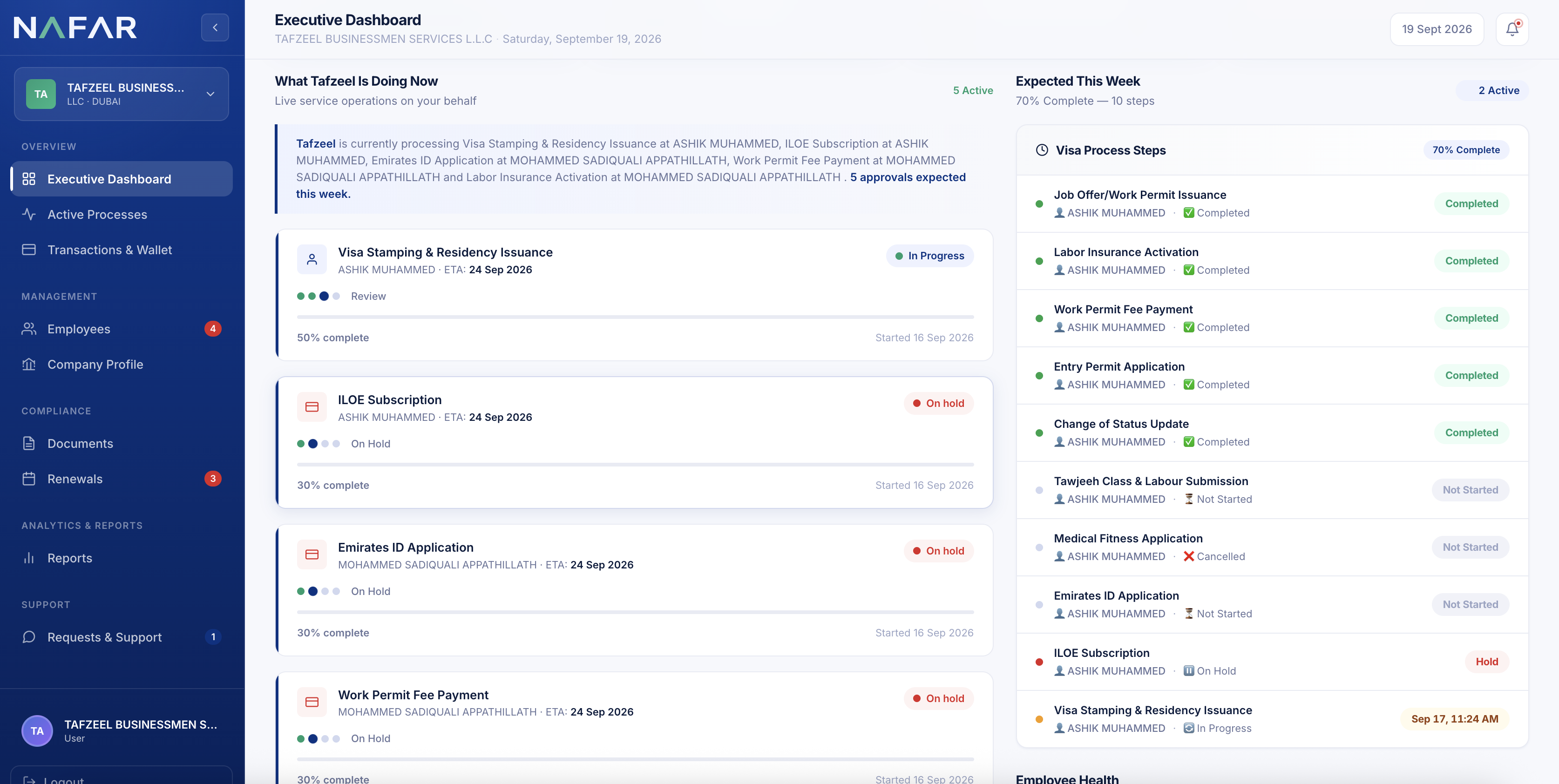The height and width of the screenshot is (784, 1559).
Task: Click the clock icon beside Visa Process Steps
Action: [x=1042, y=150]
